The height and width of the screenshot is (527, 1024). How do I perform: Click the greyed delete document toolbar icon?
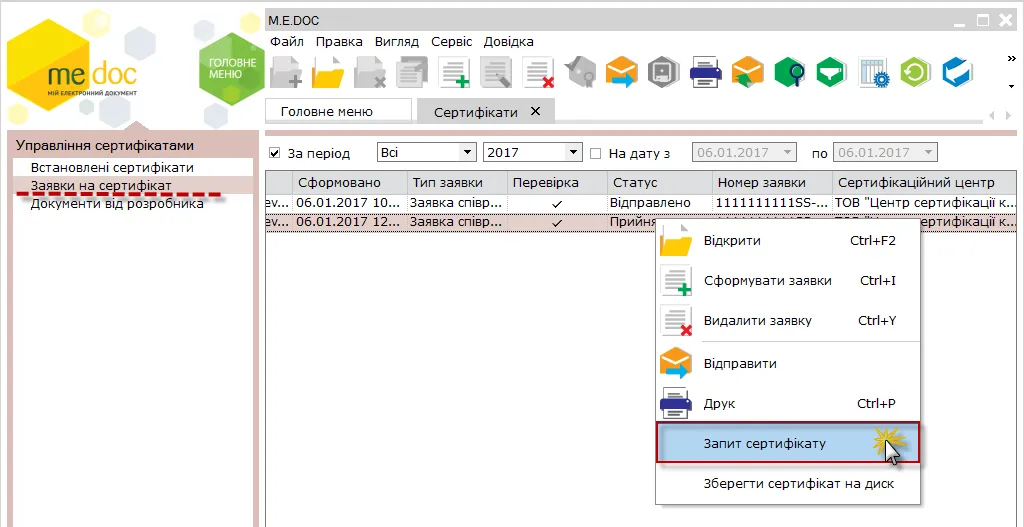pos(370,72)
